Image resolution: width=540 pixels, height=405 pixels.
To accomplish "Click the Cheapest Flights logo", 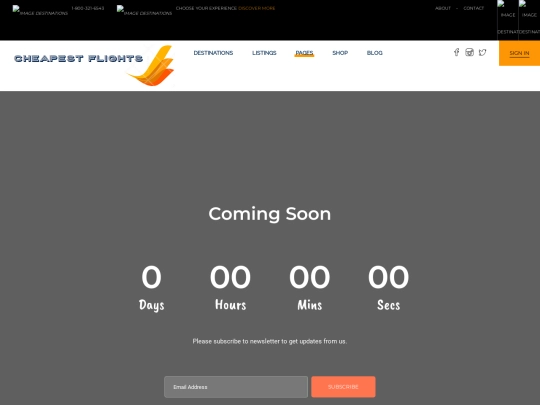I will 94,65.
